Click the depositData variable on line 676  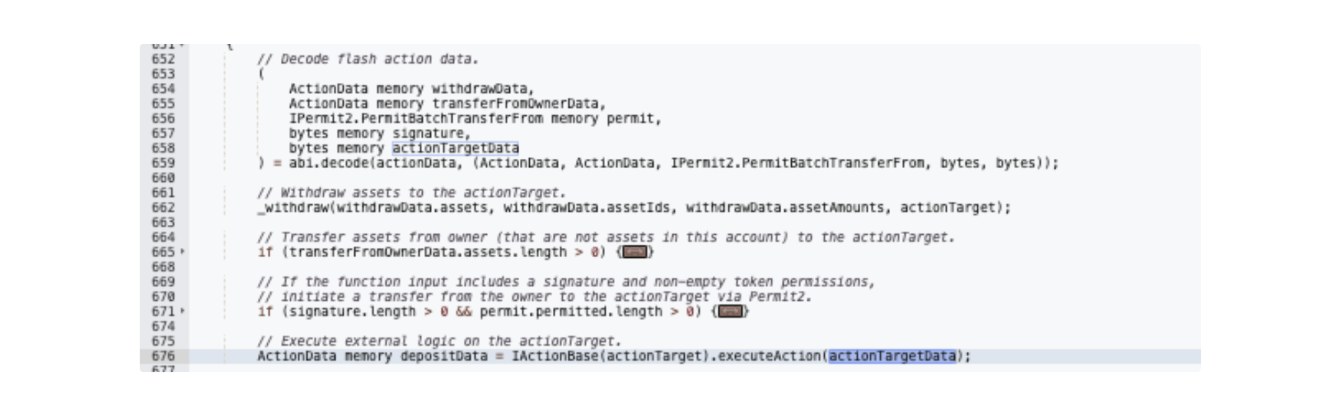tap(445, 356)
